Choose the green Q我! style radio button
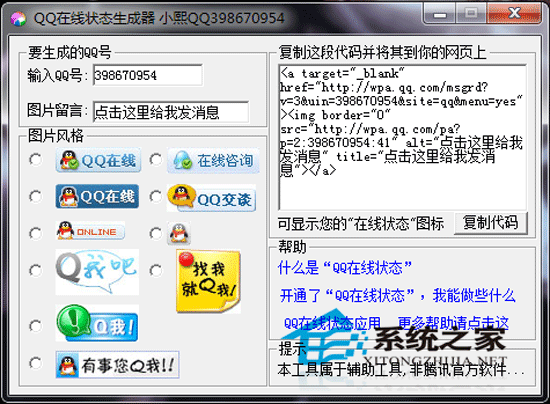Screen dimensions: 550x404 pos(35,326)
